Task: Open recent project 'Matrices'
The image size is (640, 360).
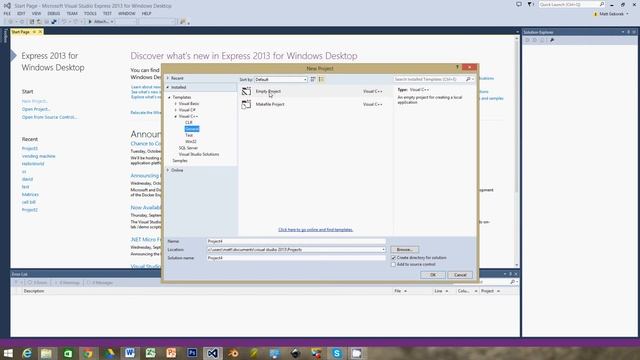Action: coord(30,195)
